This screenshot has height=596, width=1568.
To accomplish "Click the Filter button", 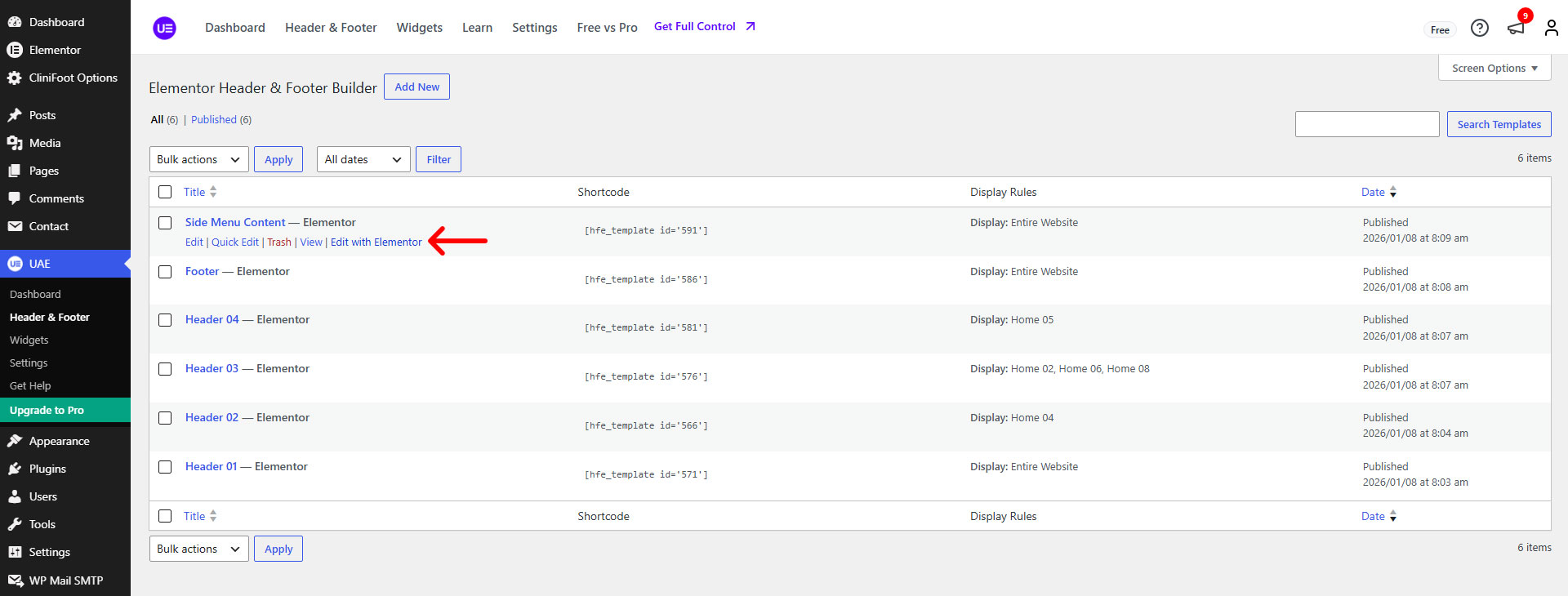I will pyautogui.click(x=439, y=159).
